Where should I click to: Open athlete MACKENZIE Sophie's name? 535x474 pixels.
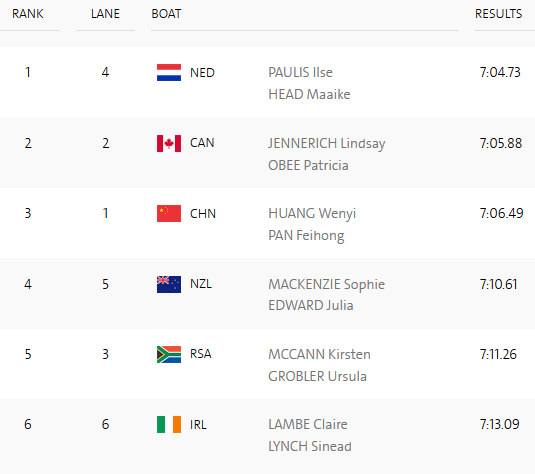(x=327, y=285)
